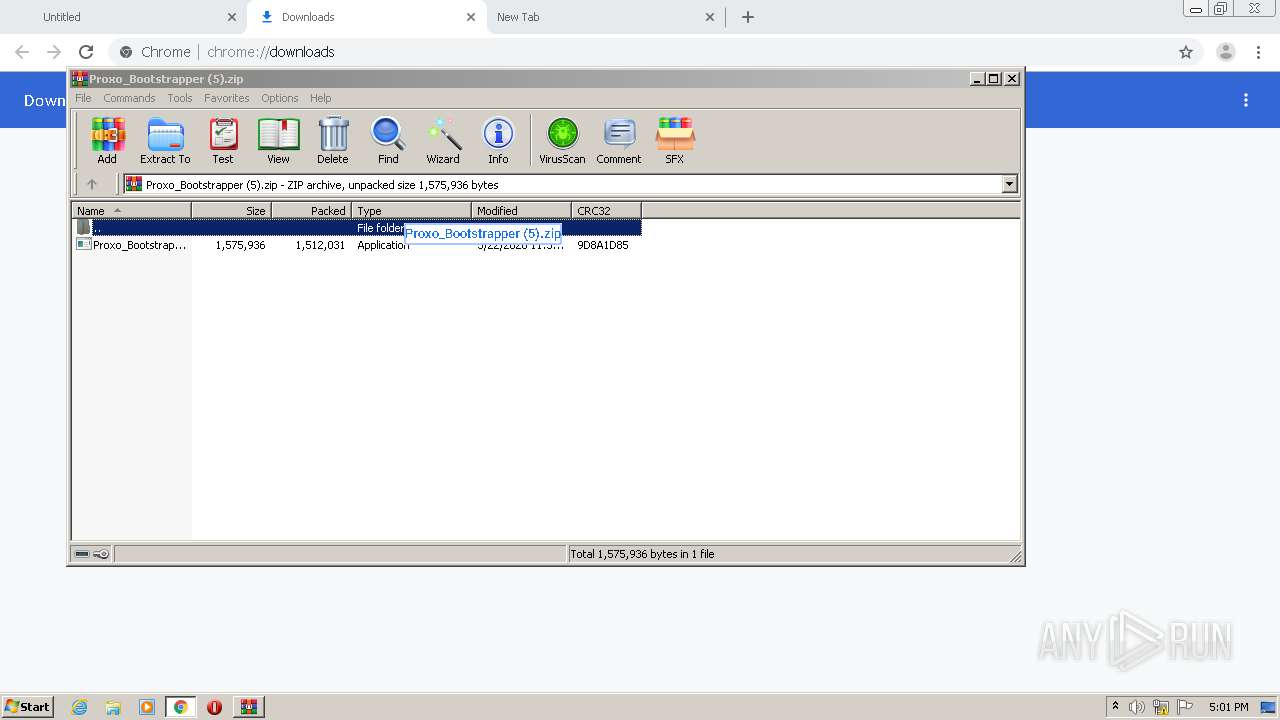Click the Extract To toolbar icon
Viewport: 1280px width, 720px height.
pos(165,140)
